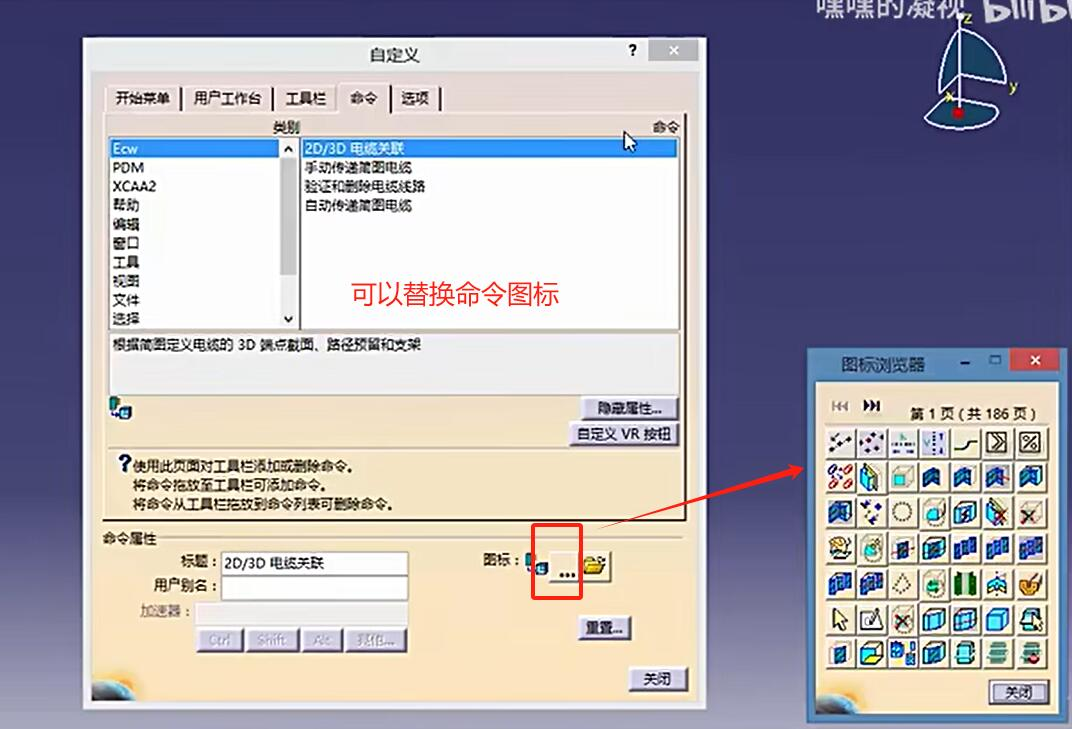Select the 窗口 category

tap(194, 243)
